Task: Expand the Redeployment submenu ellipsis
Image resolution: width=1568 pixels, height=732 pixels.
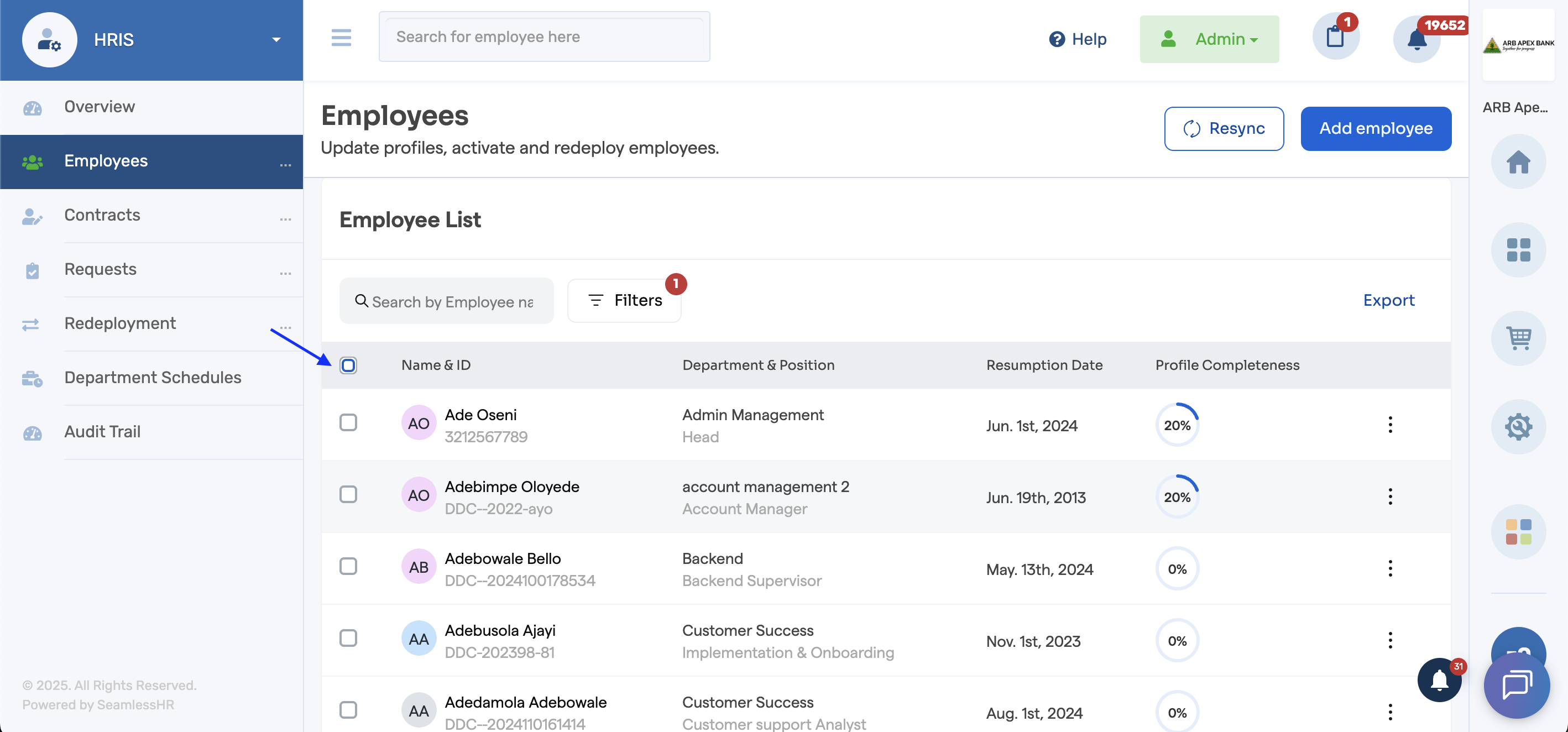Action: coord(285,327)
